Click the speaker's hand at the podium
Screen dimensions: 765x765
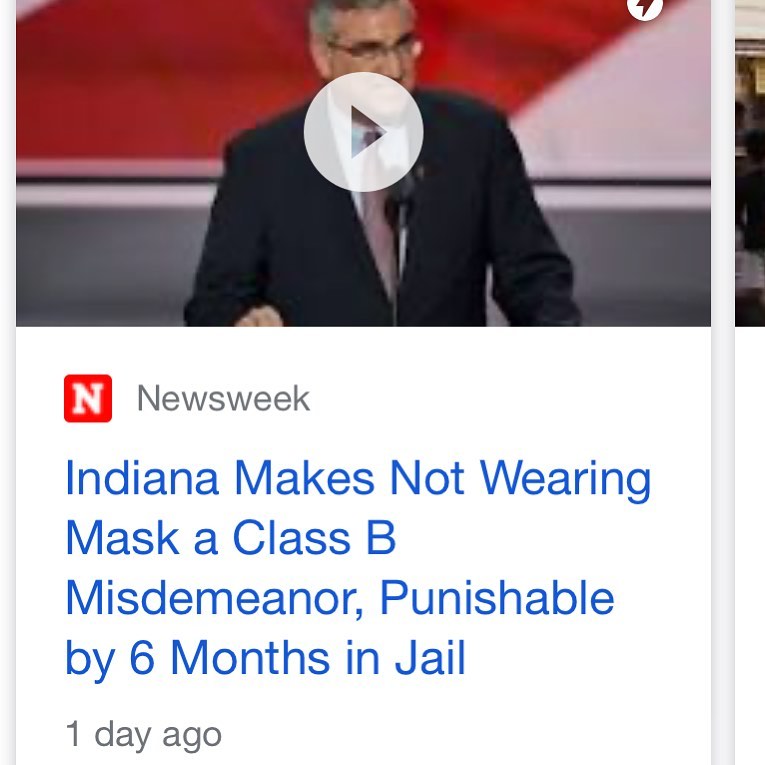[x=259, y=316]
